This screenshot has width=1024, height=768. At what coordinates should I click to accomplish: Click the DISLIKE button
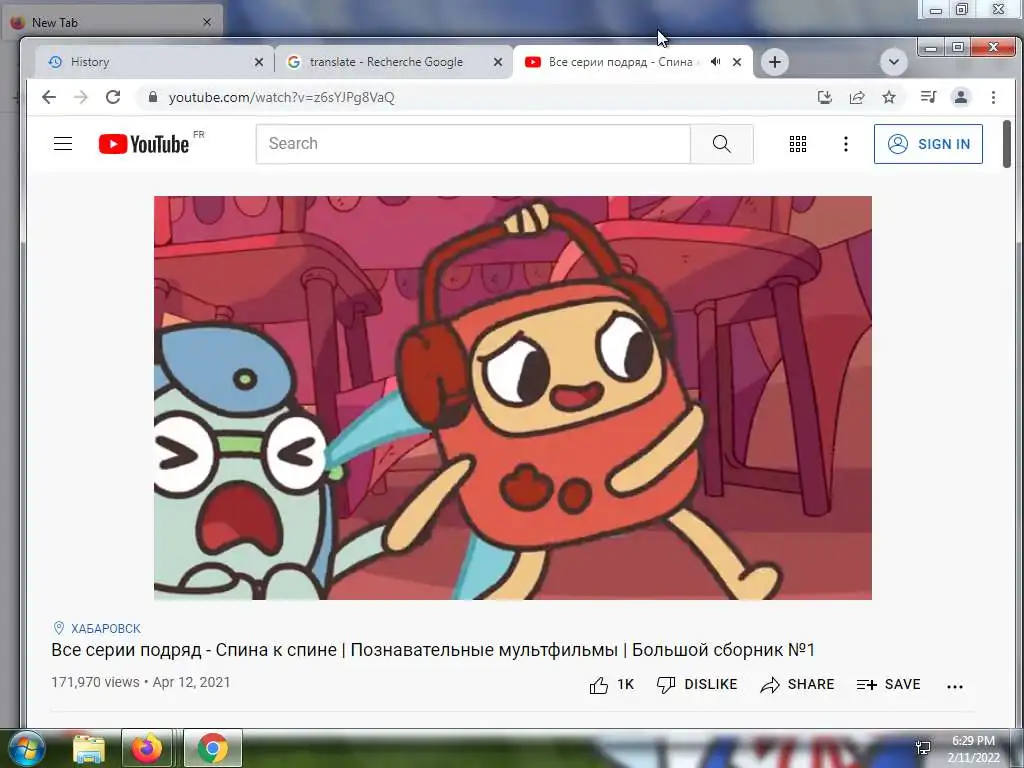pyautogui.click(x=697, y=684)
